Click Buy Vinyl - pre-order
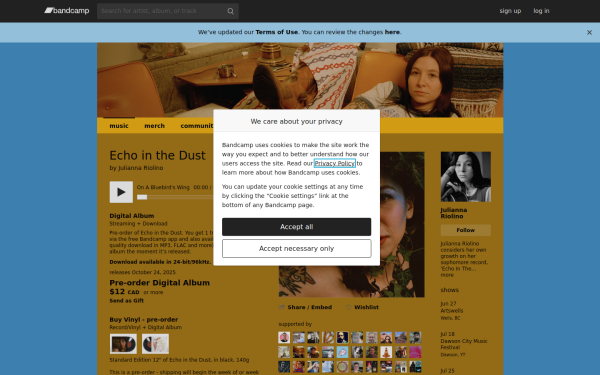This screenshot has width=600, height=375. [x=143, y=320]
